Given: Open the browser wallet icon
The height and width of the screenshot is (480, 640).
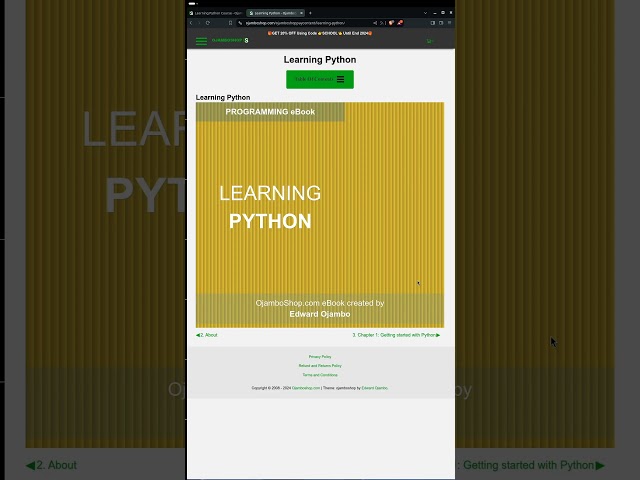Looking at the screenshot, I should click(441, 23).
